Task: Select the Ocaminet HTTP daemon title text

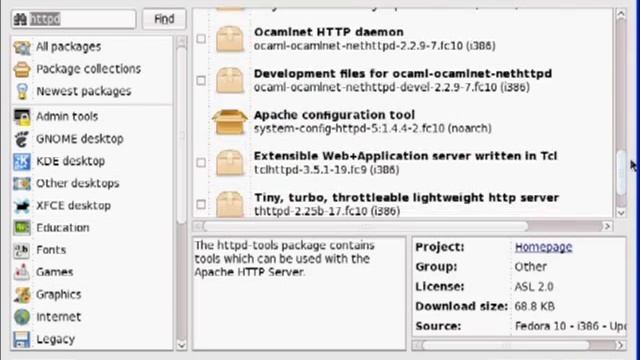Action: [x=329, y=32]
